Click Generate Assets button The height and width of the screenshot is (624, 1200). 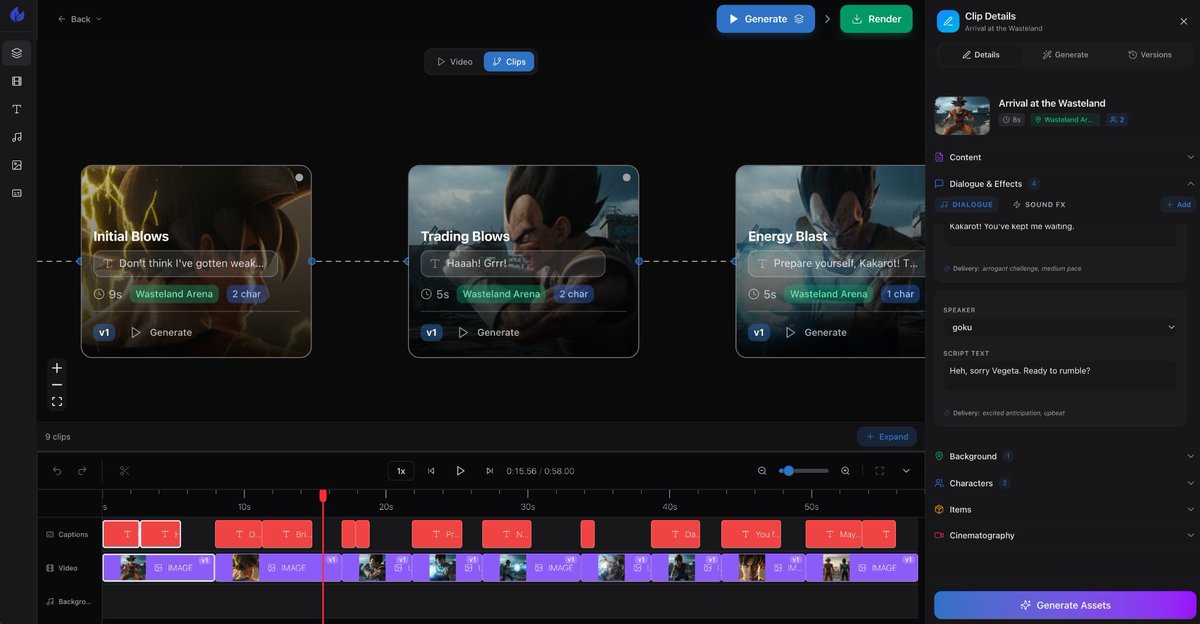click(x=1064, y=605)
